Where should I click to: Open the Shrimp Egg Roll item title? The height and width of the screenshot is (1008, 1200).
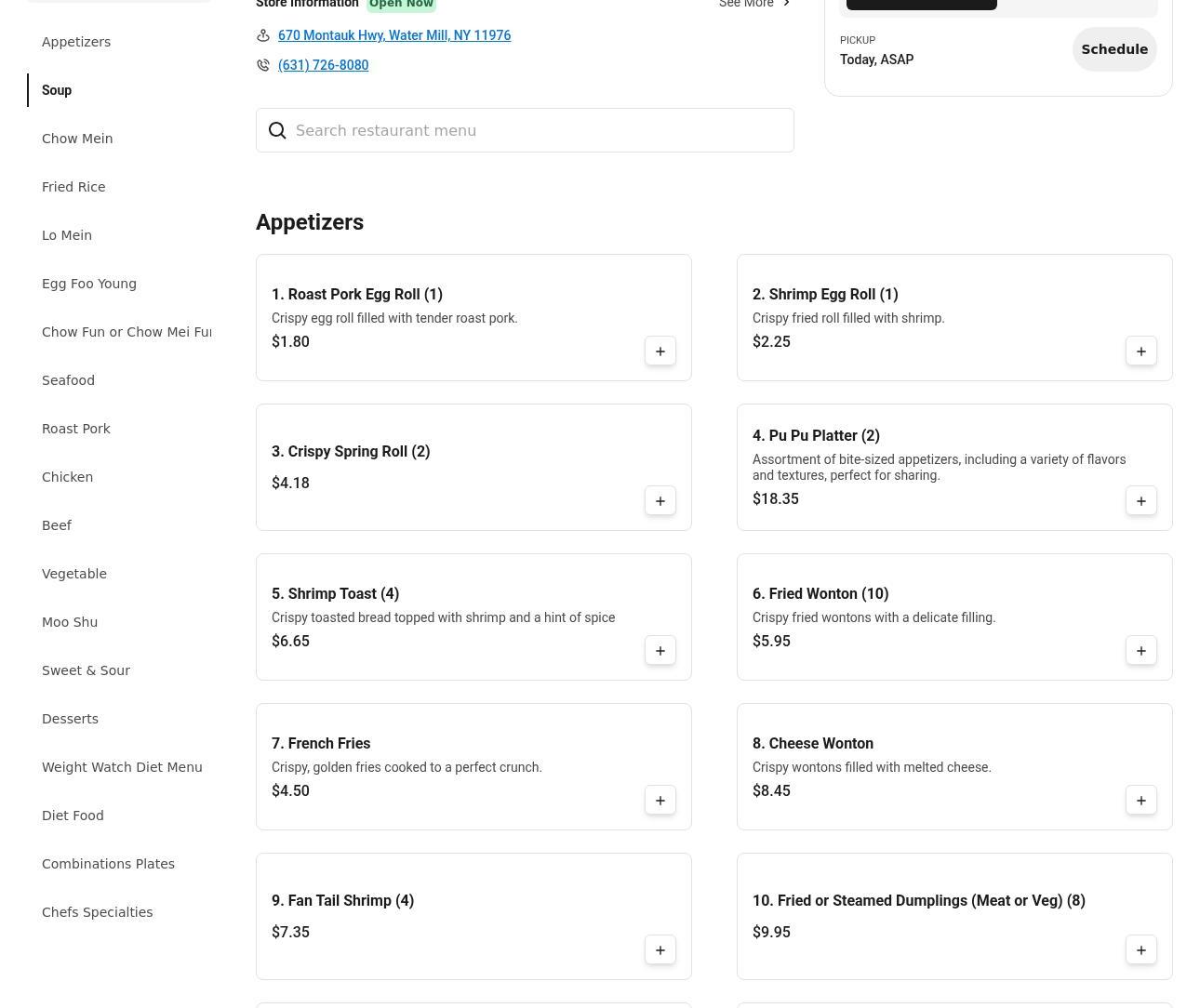(825, 294)
